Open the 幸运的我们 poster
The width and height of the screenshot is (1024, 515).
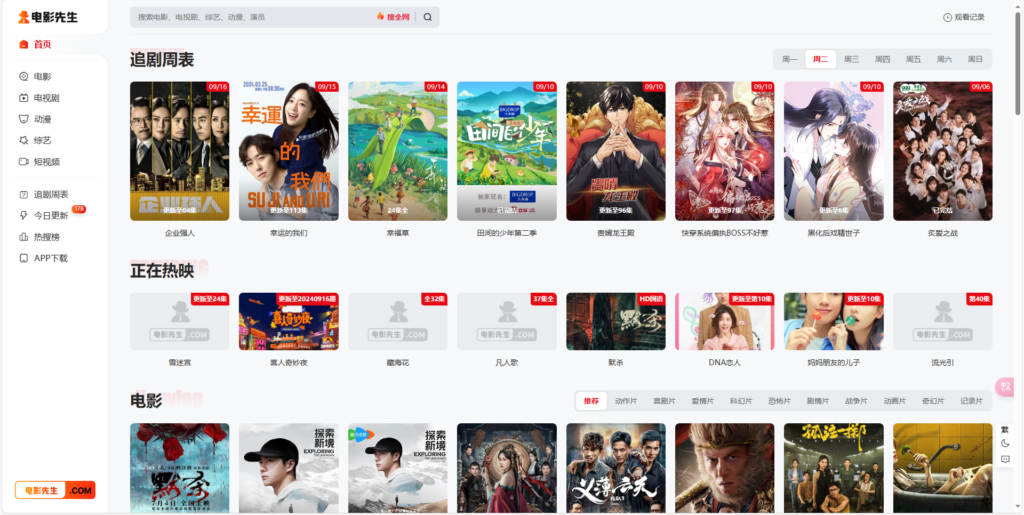(289, 151)
